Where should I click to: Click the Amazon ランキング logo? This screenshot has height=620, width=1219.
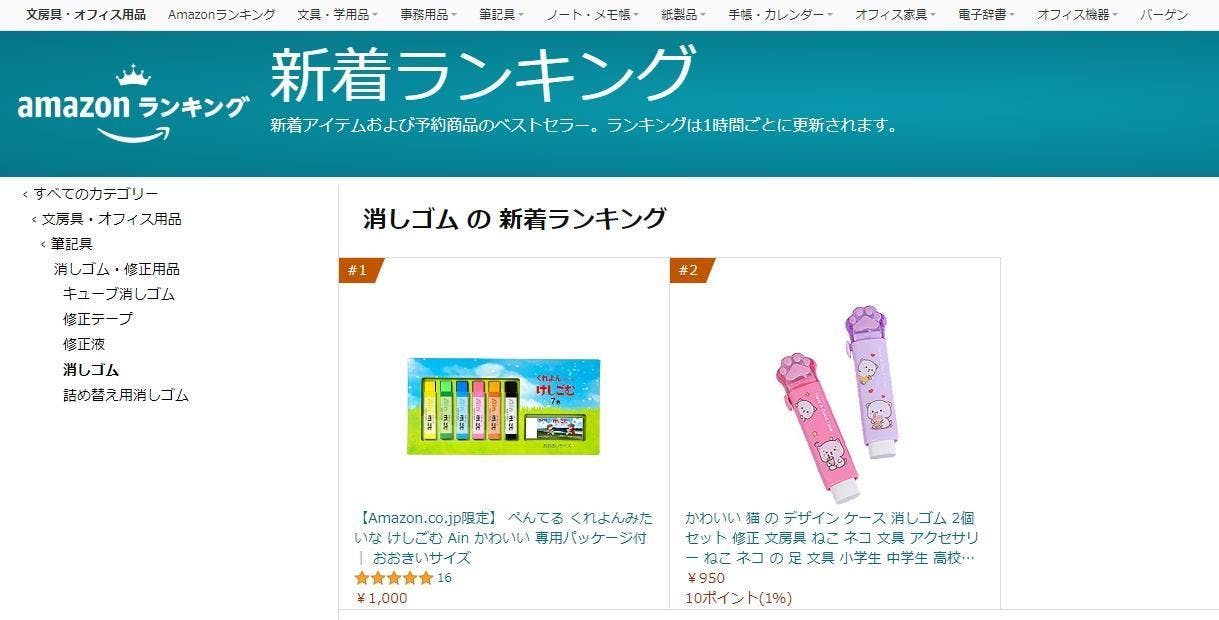pyautogui.click(x=133, y=105)
